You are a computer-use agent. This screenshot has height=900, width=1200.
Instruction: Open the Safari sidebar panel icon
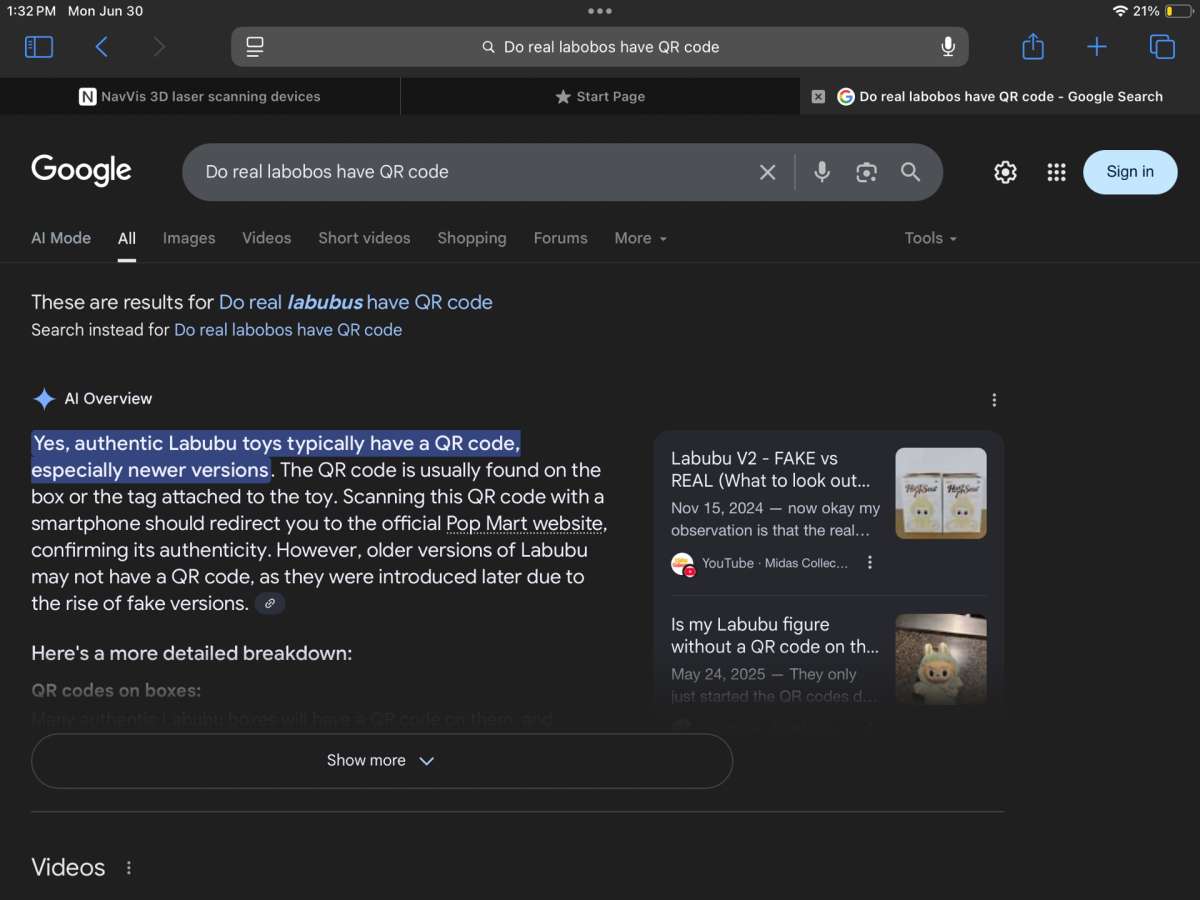38,47
